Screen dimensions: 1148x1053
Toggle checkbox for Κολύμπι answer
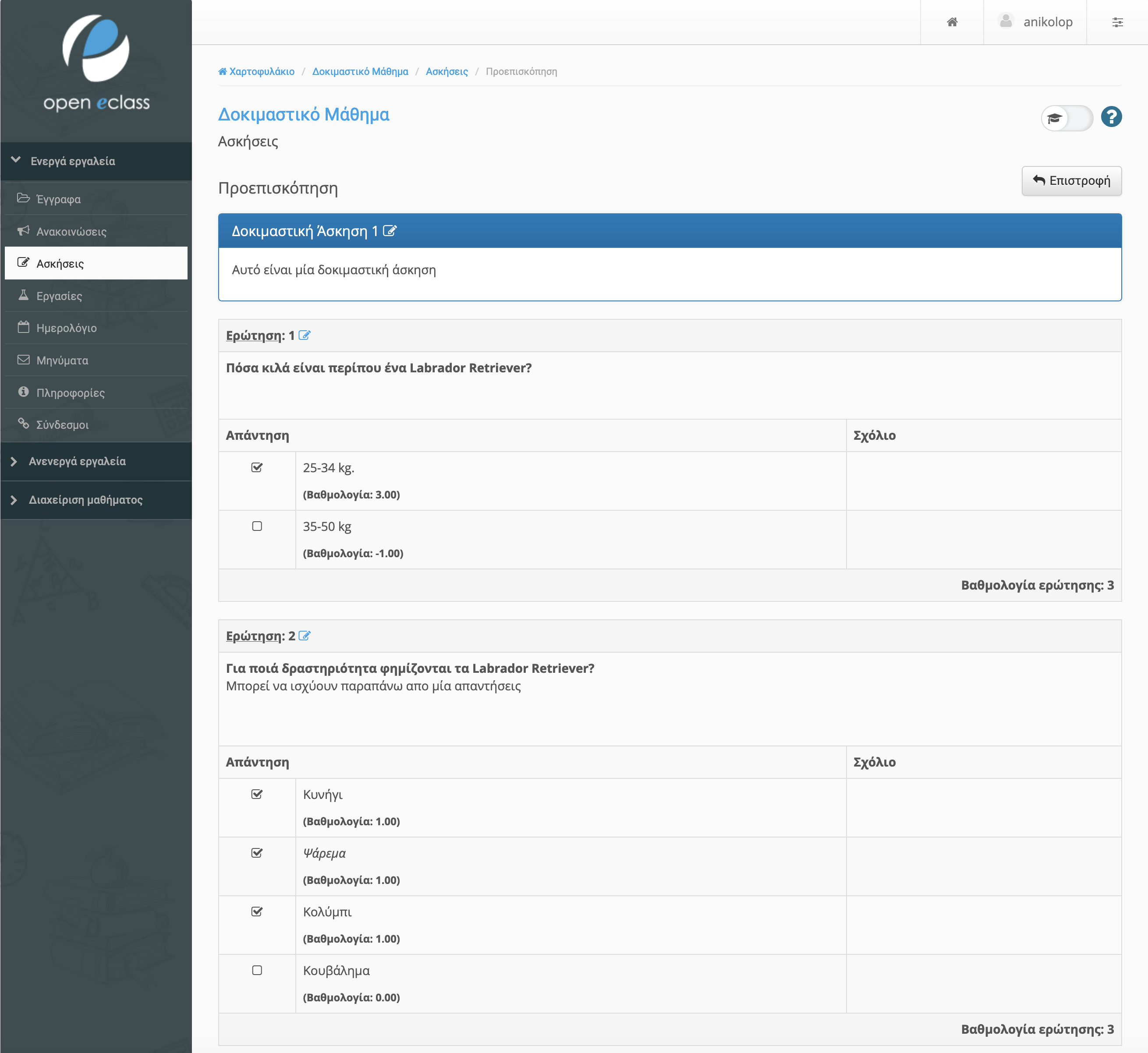[257, 911]
